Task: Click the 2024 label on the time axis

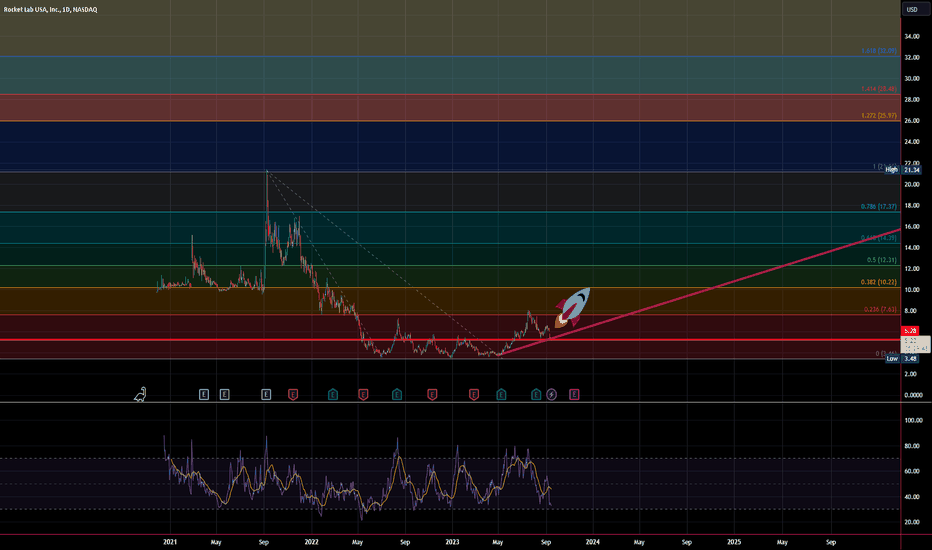Action: 593,542
